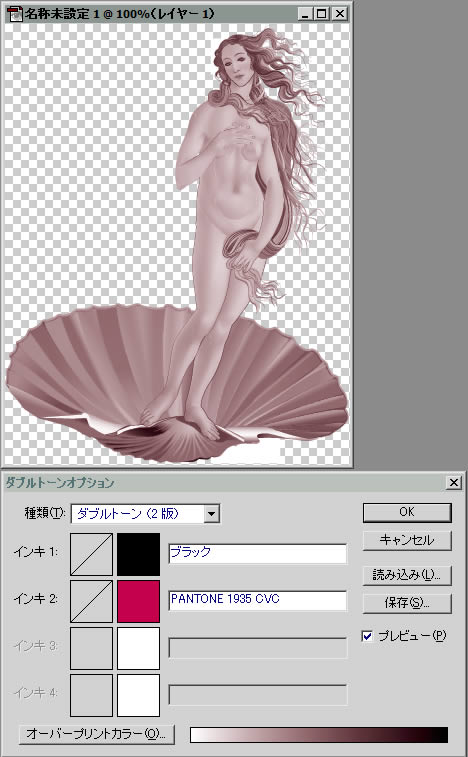
Task: Click the red PANTONE swatch of インキ 2
Action: point(139,601)
